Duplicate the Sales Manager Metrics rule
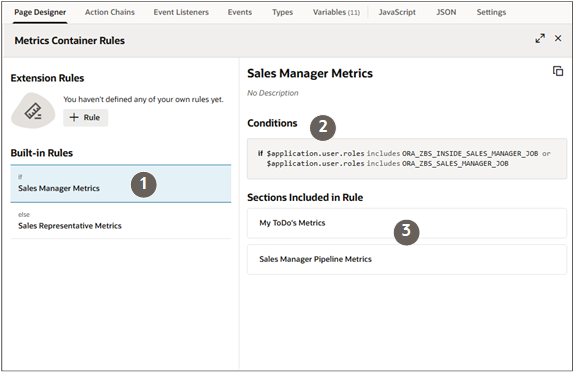This screenshot has height=372, width=574. click(x=558, y=71)
